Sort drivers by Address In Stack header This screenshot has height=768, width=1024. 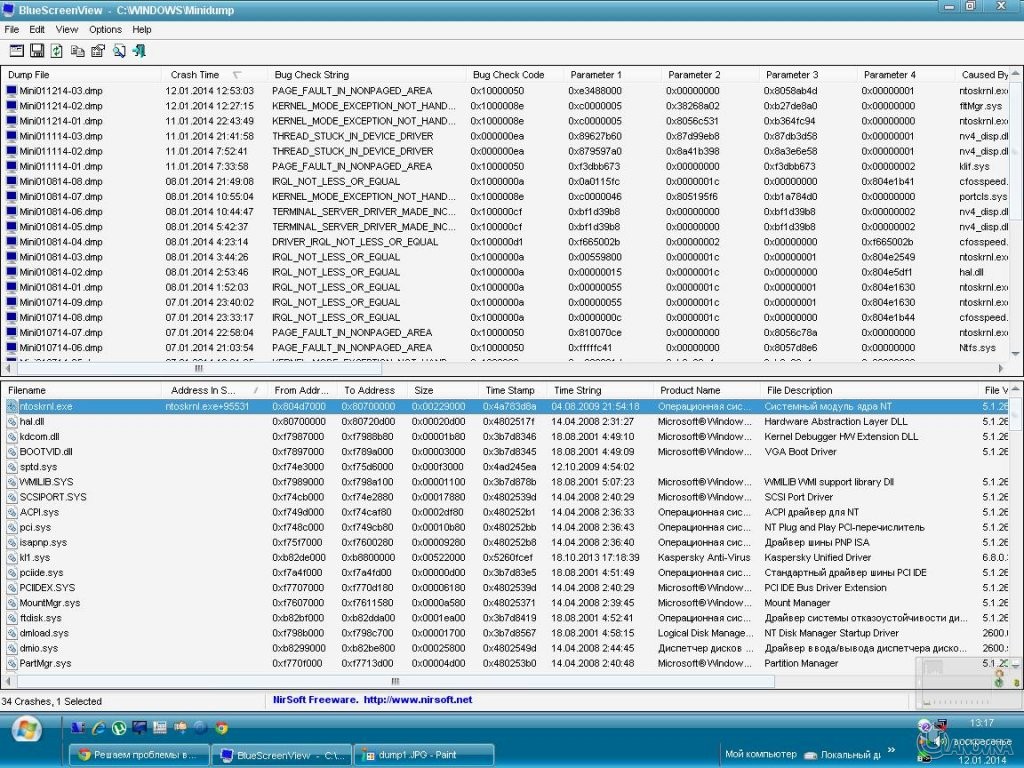(x=202, y=391)
